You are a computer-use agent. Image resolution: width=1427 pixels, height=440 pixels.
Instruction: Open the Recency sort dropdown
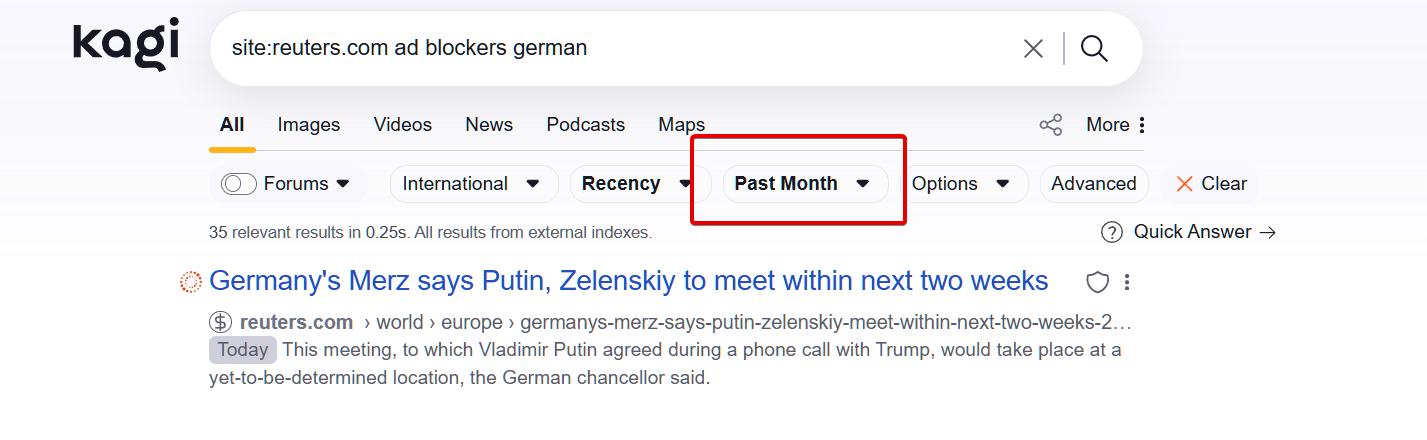(637, 184)
